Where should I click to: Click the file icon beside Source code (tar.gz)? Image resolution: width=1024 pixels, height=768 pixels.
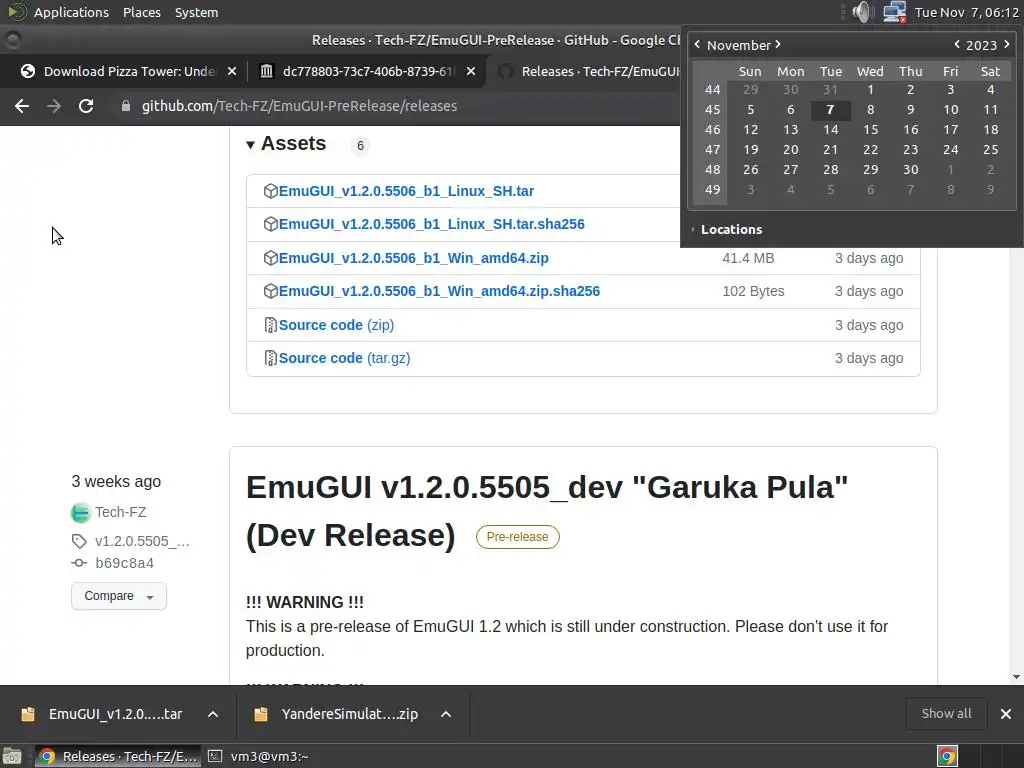pos(270,358)
